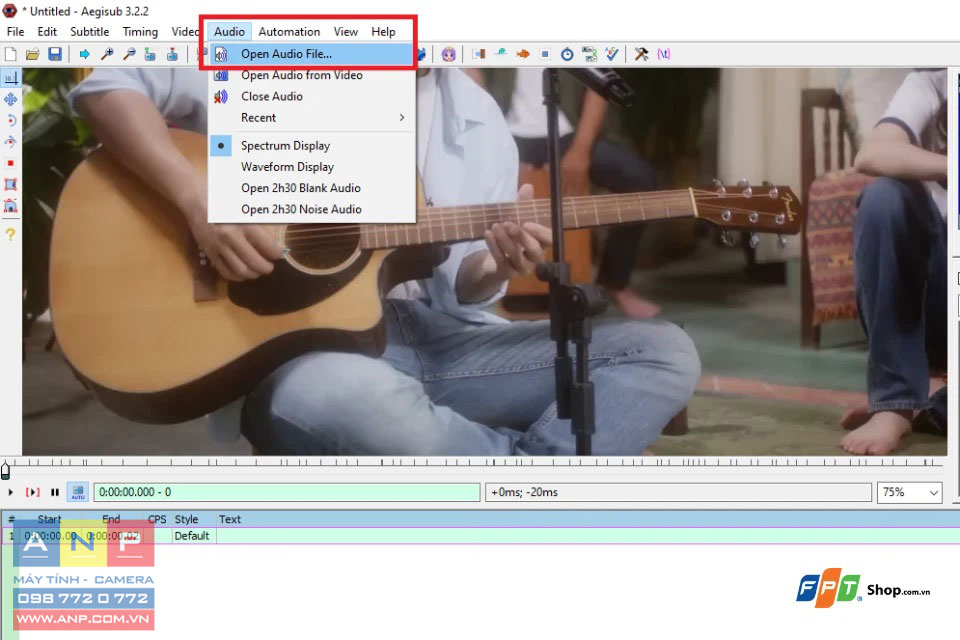Open Styling Assistant teal hat icon

tap(501, 55)
